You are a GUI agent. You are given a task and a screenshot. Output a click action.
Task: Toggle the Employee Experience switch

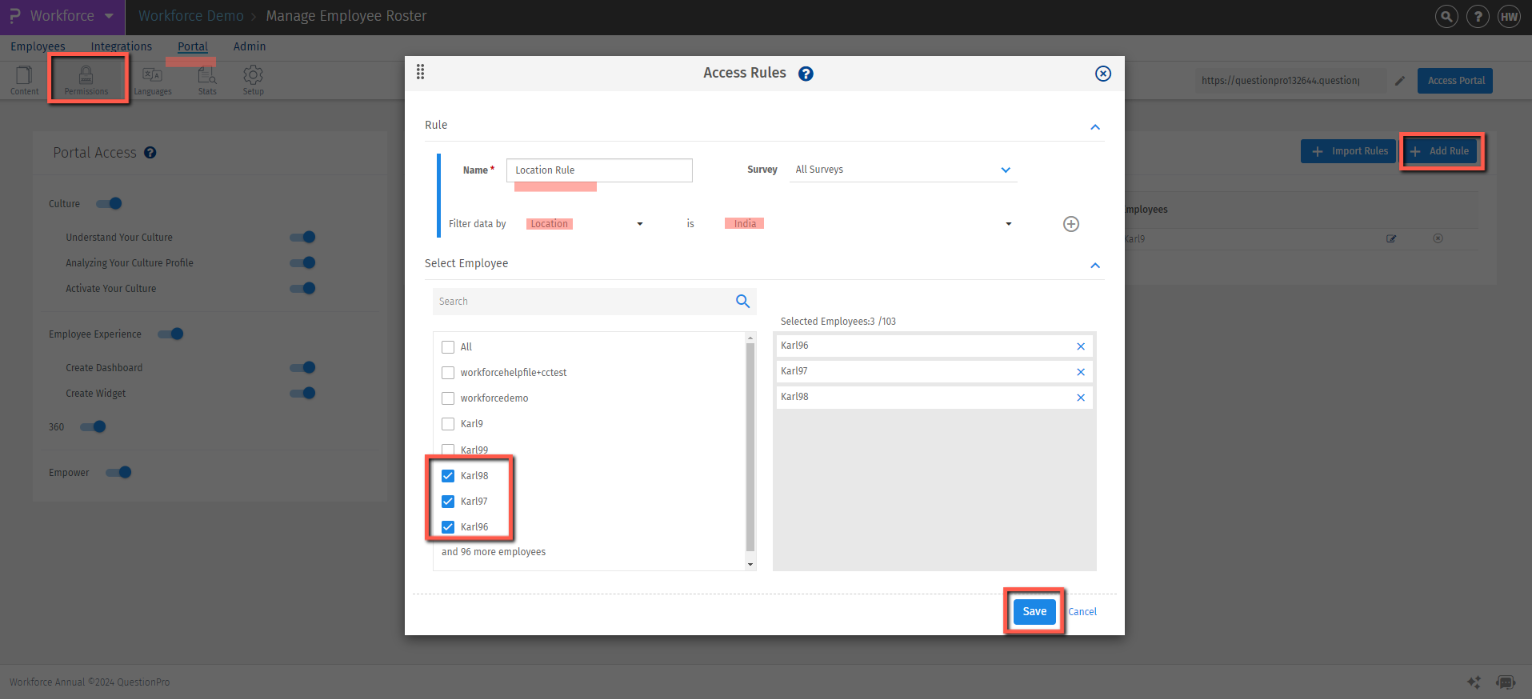tap(170, 334)
